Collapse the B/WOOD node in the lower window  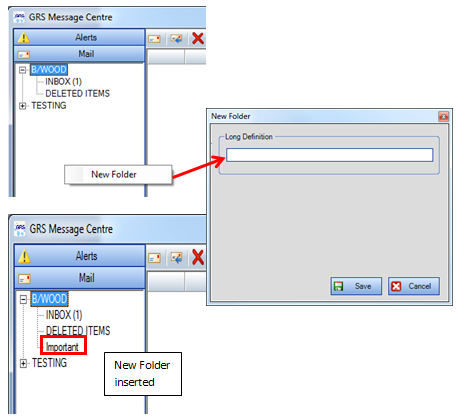point(23,299)
